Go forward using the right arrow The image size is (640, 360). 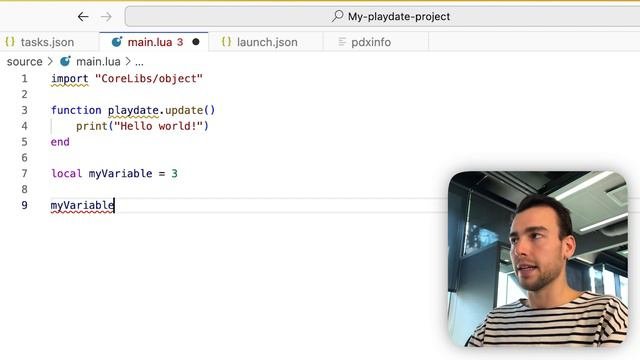tap(106, 17)
